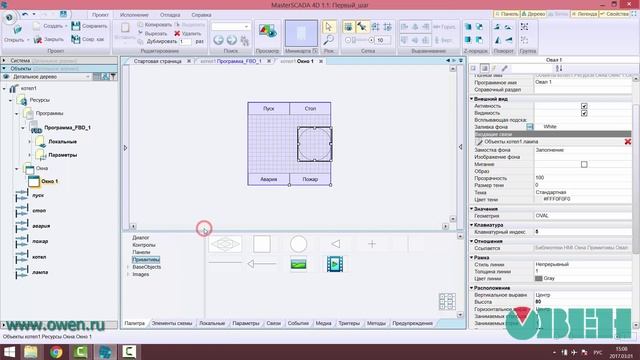The image size is (640, 360).
Task: Open the Отладка ribbon tab
Action: click(x=170, y=15)
